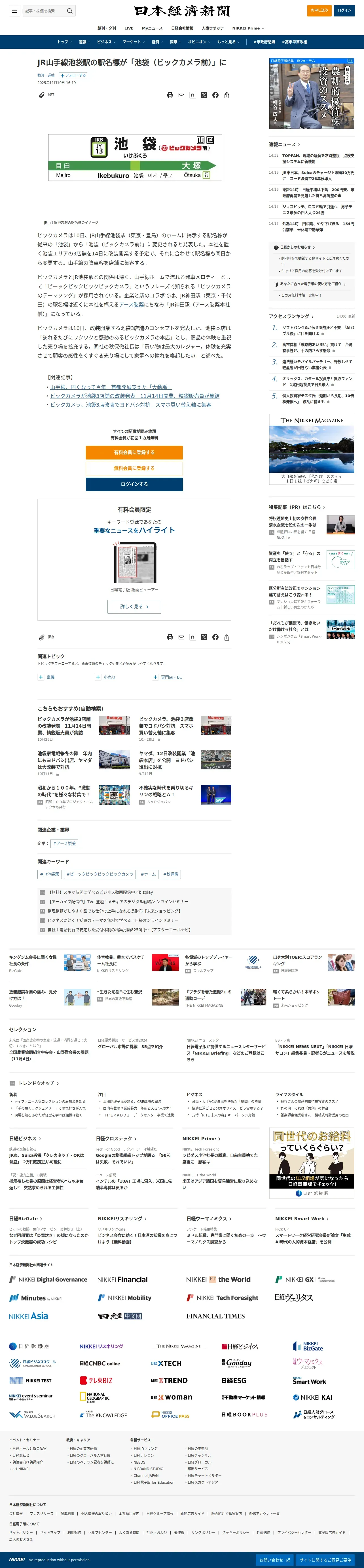The image size is (364, 1568).
Task: Open the 日経会社情報 menu item
Action: click(x=182, y=28)
